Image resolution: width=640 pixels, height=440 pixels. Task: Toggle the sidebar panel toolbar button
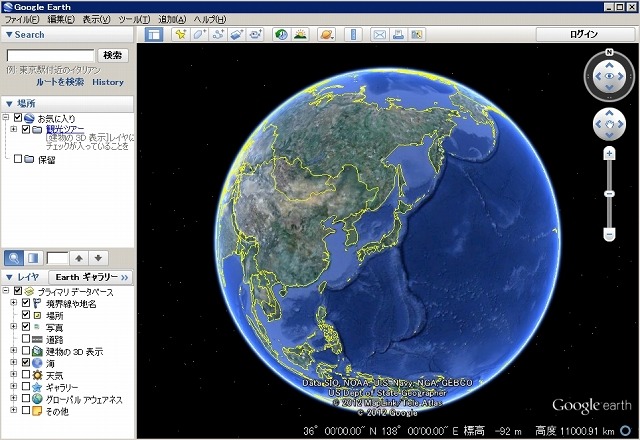tap(154, 35)
